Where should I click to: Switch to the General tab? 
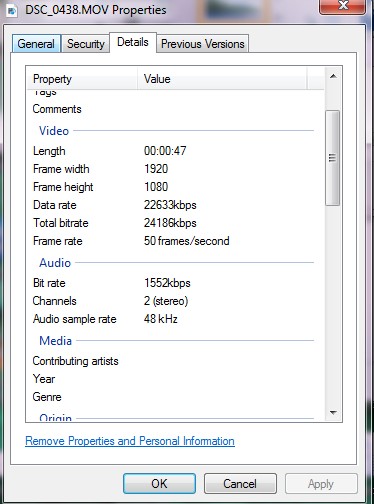[36, 44]
